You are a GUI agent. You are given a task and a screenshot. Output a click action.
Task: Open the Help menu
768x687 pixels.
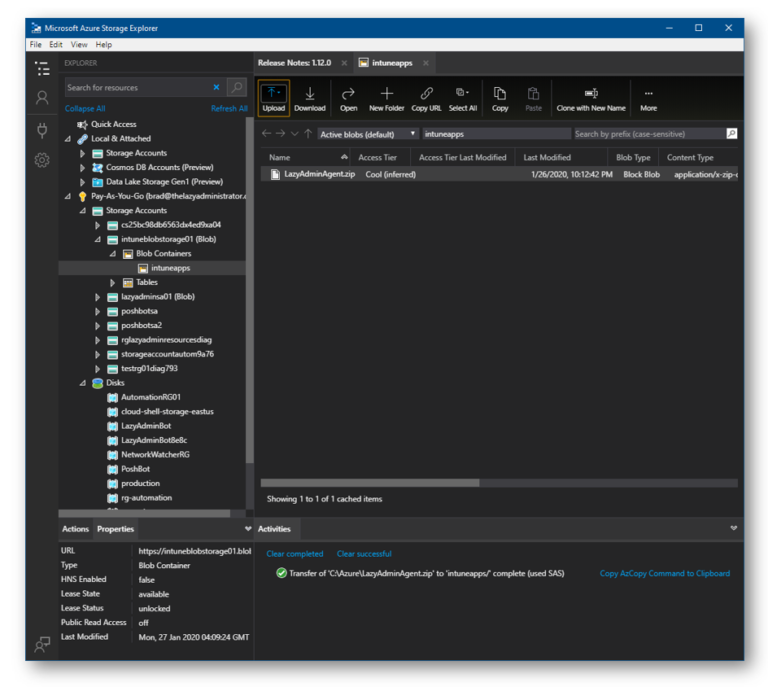(x=103, y=45)
